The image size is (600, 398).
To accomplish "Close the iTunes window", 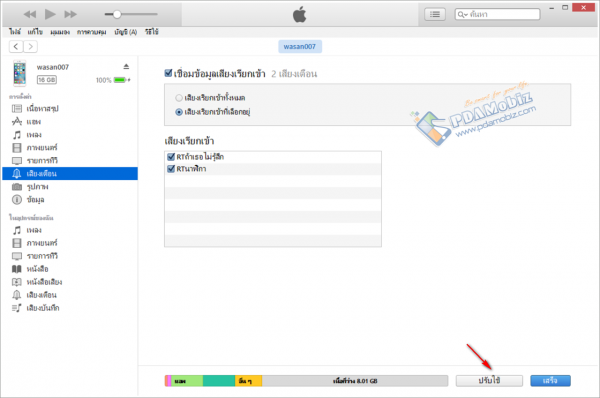I will point(583,8).
